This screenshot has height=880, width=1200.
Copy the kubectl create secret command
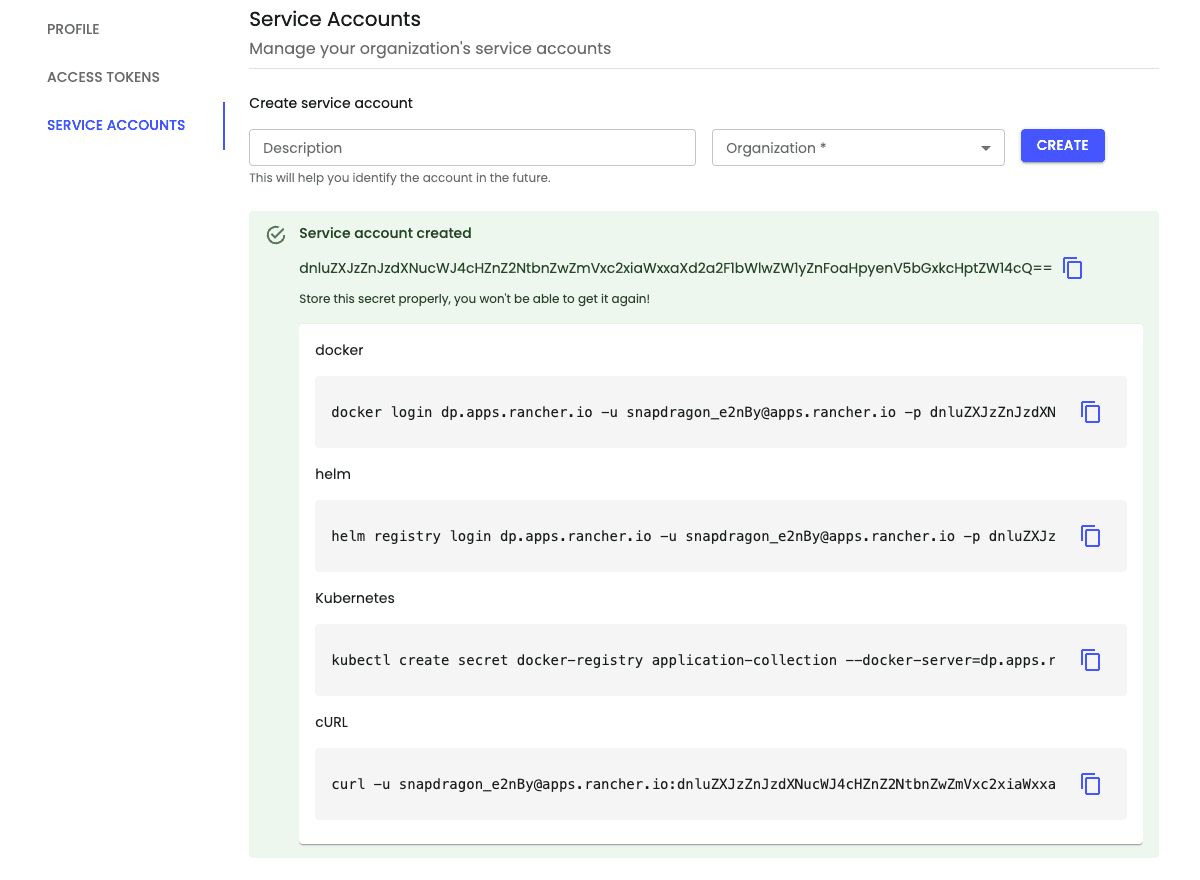(x=1090, y=660)
